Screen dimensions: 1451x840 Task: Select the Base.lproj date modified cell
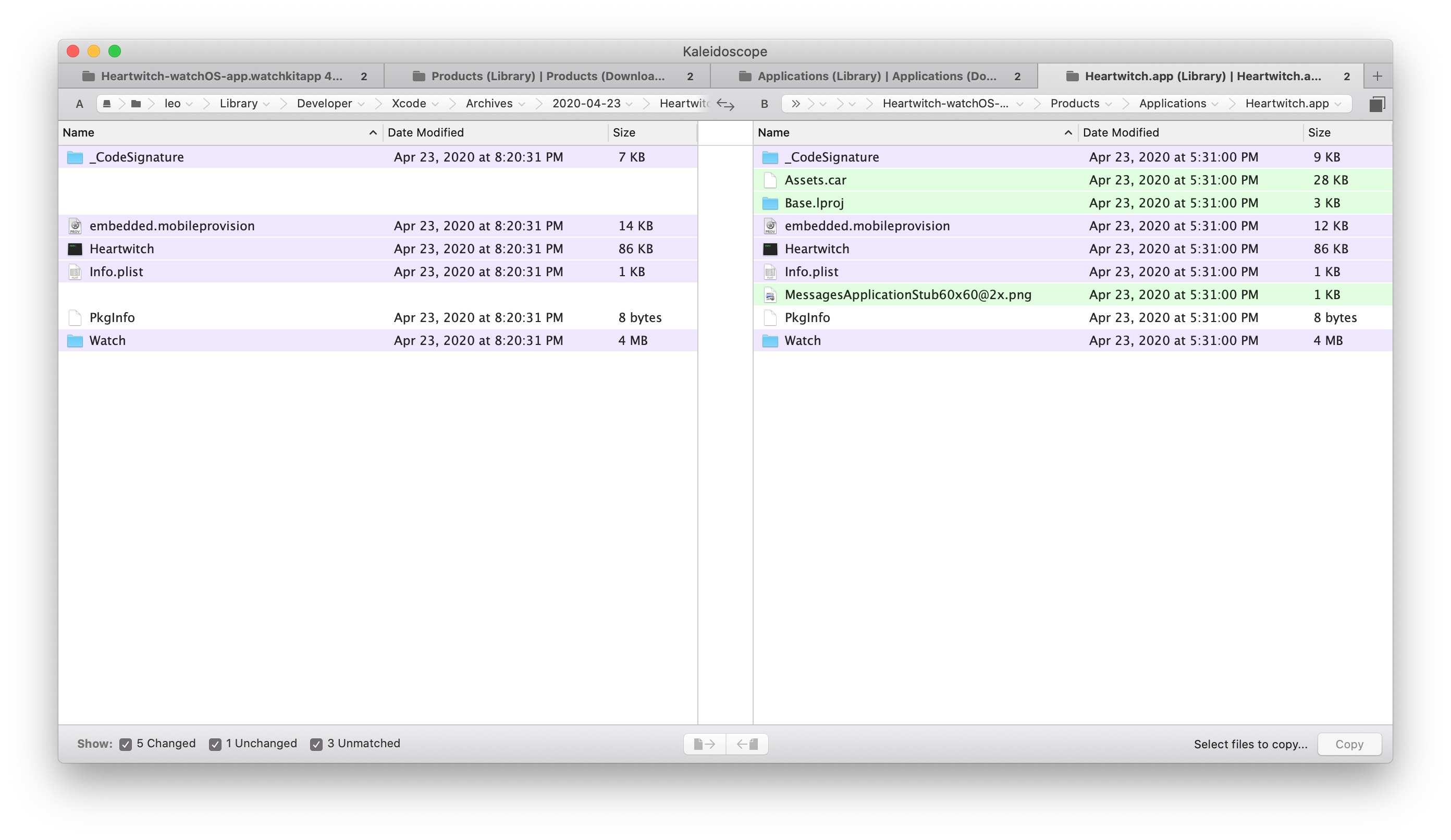tap(1174, 203)
